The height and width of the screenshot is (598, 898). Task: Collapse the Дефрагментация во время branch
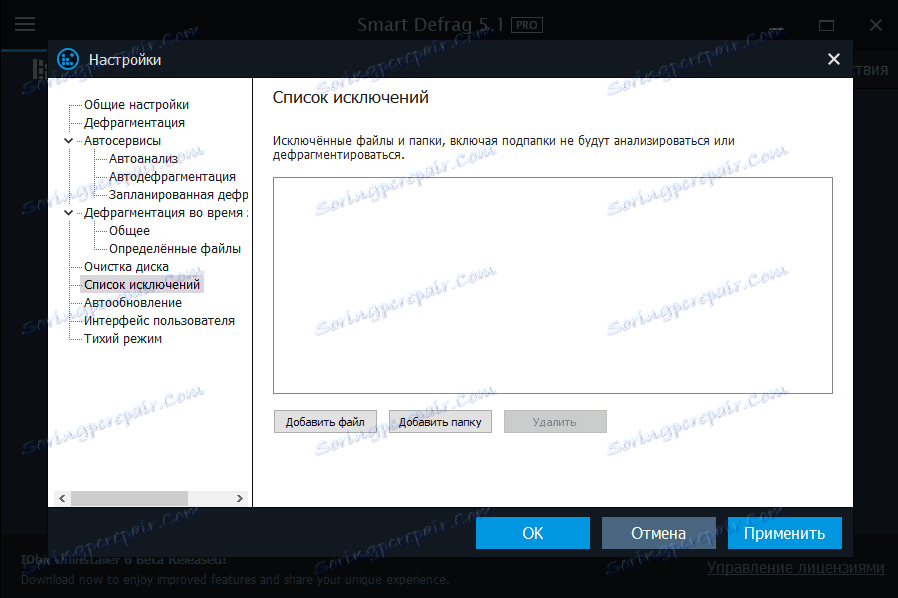click(69, 212)
